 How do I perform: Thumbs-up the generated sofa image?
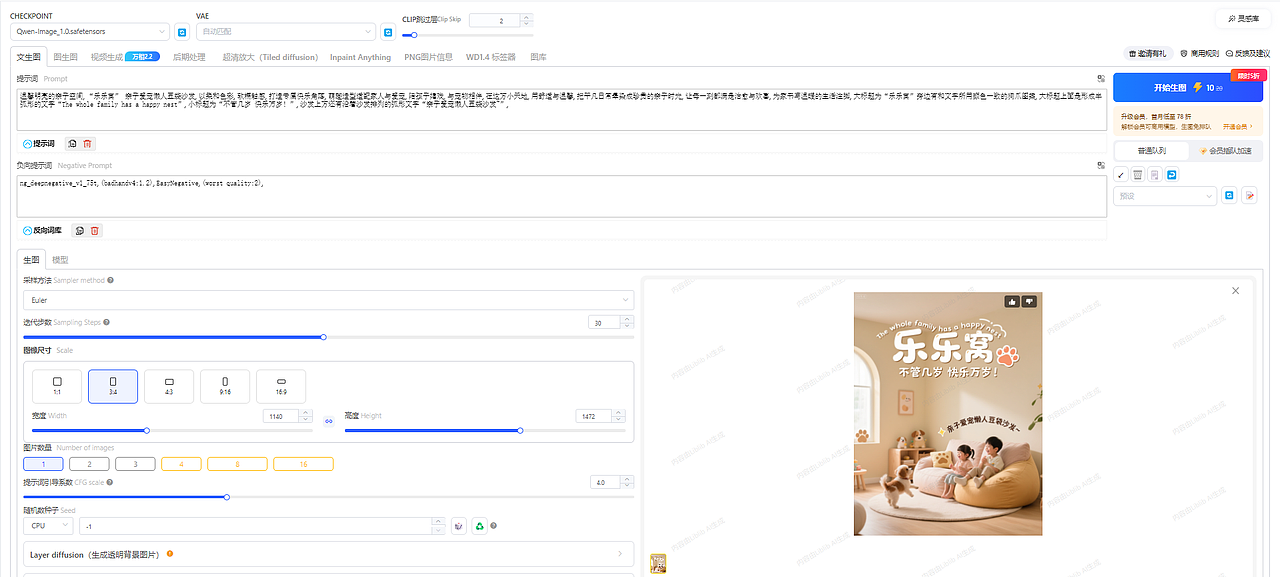pyautogui.click(x=1012, y=301)
